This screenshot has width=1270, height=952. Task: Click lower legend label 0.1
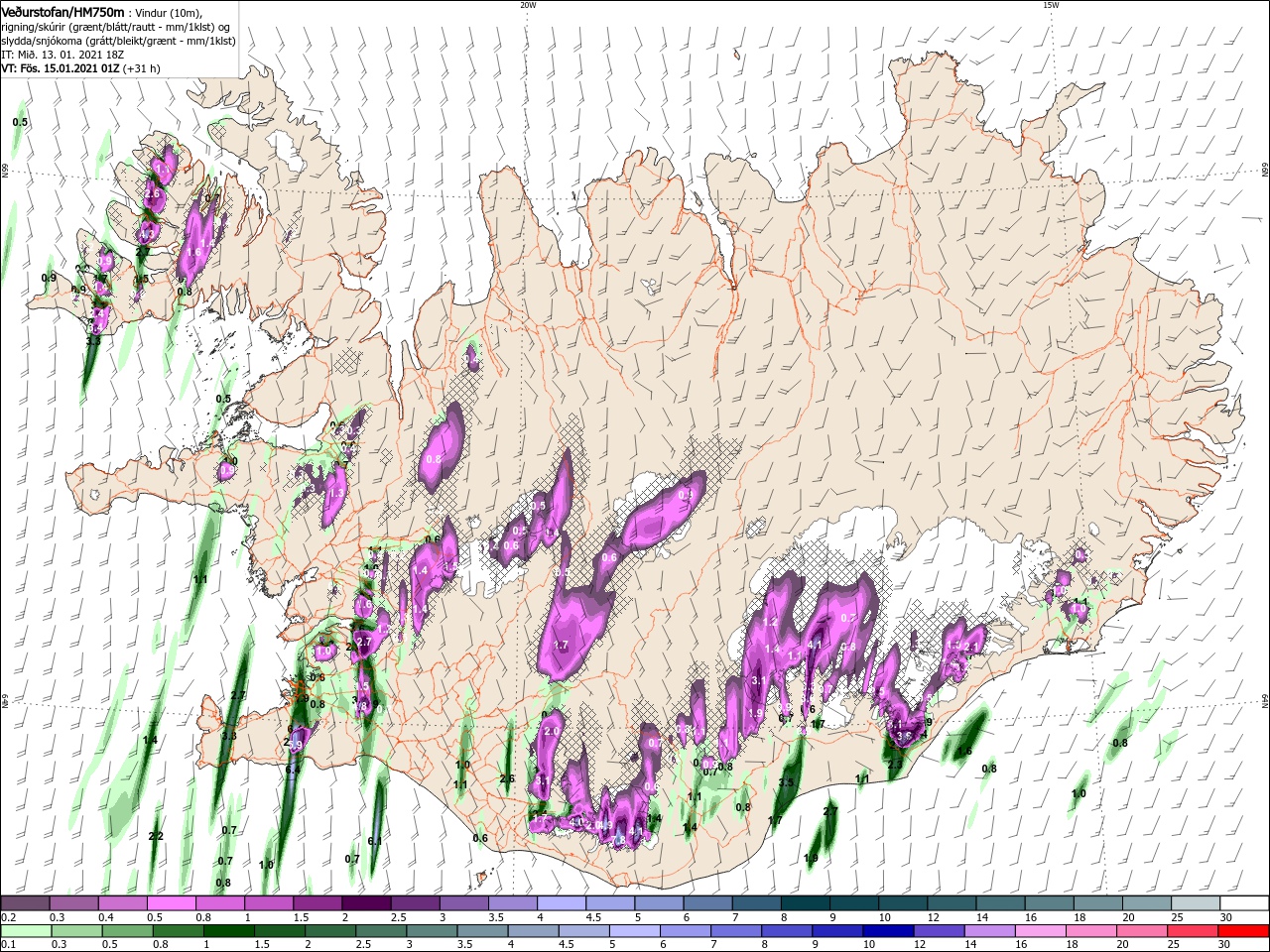coord(9,945)
